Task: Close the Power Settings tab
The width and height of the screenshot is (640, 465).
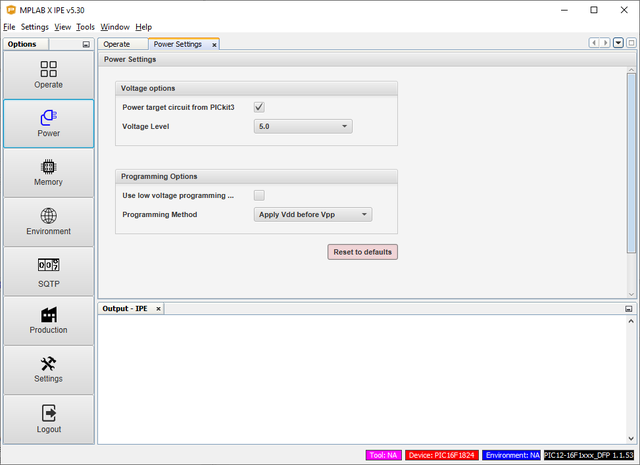Action: 214,45
